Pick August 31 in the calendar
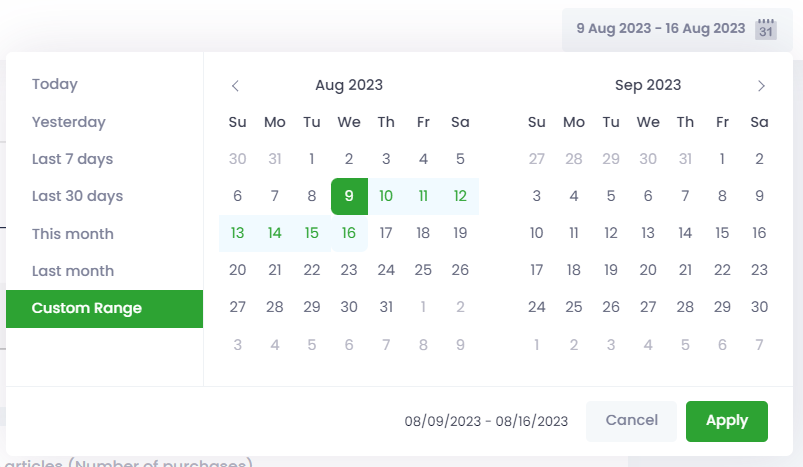803x467 pixels. (x=386, y=307)
